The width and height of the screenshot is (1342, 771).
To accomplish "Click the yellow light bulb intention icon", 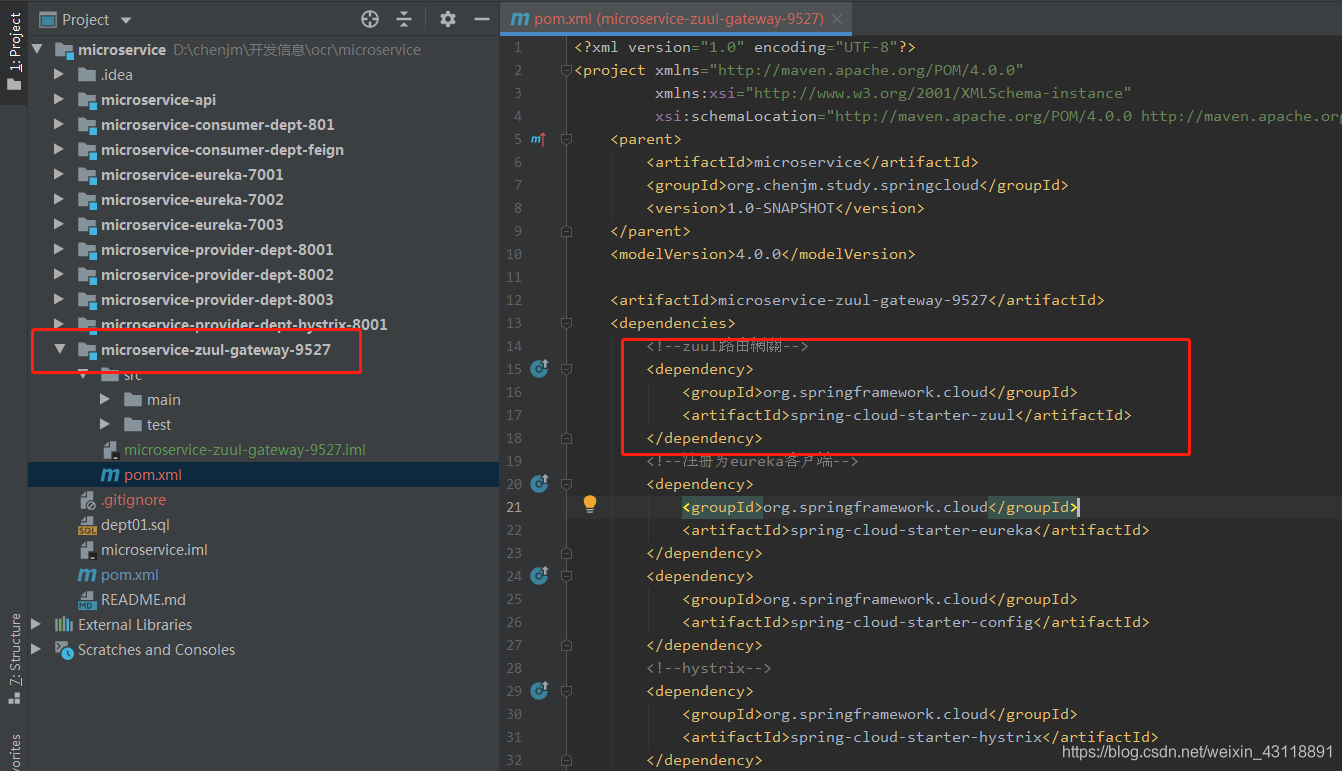I will pos(590,505).
